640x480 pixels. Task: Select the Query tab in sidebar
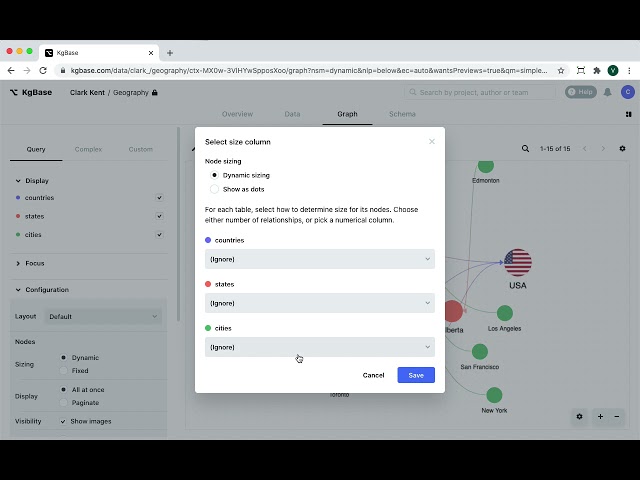click(36, 149)
